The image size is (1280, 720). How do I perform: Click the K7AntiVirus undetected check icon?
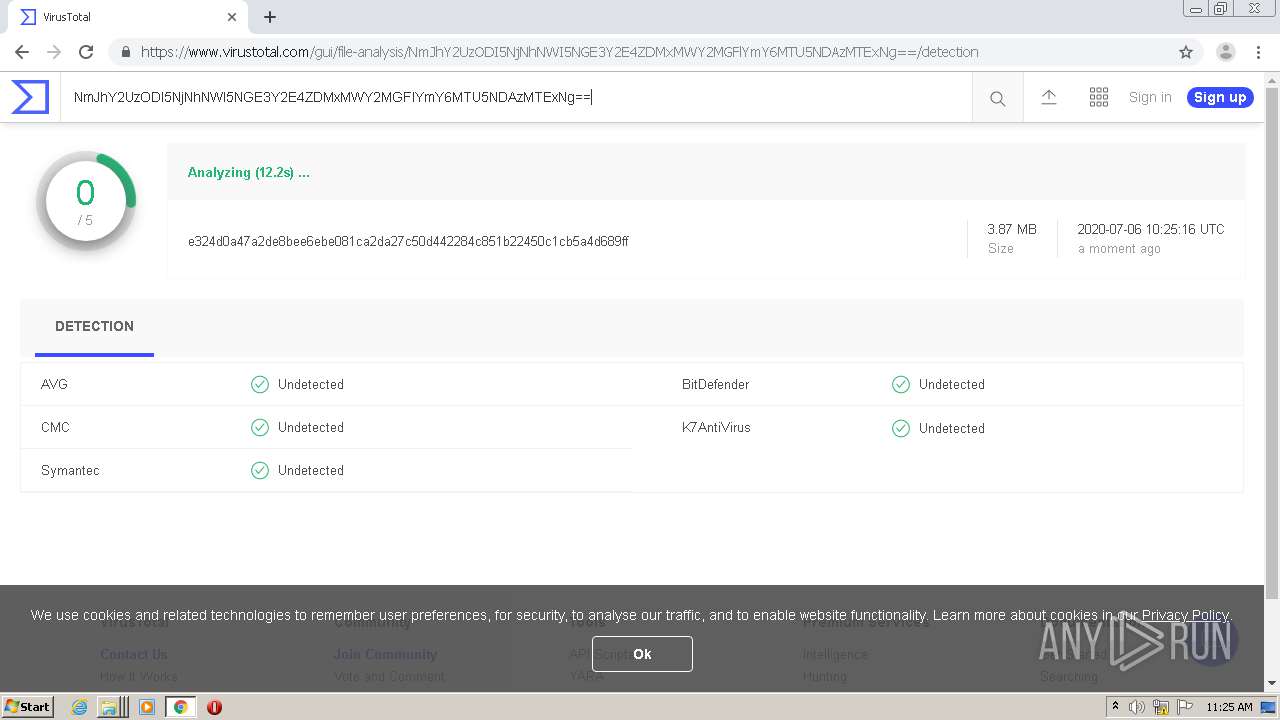point(901,428)
